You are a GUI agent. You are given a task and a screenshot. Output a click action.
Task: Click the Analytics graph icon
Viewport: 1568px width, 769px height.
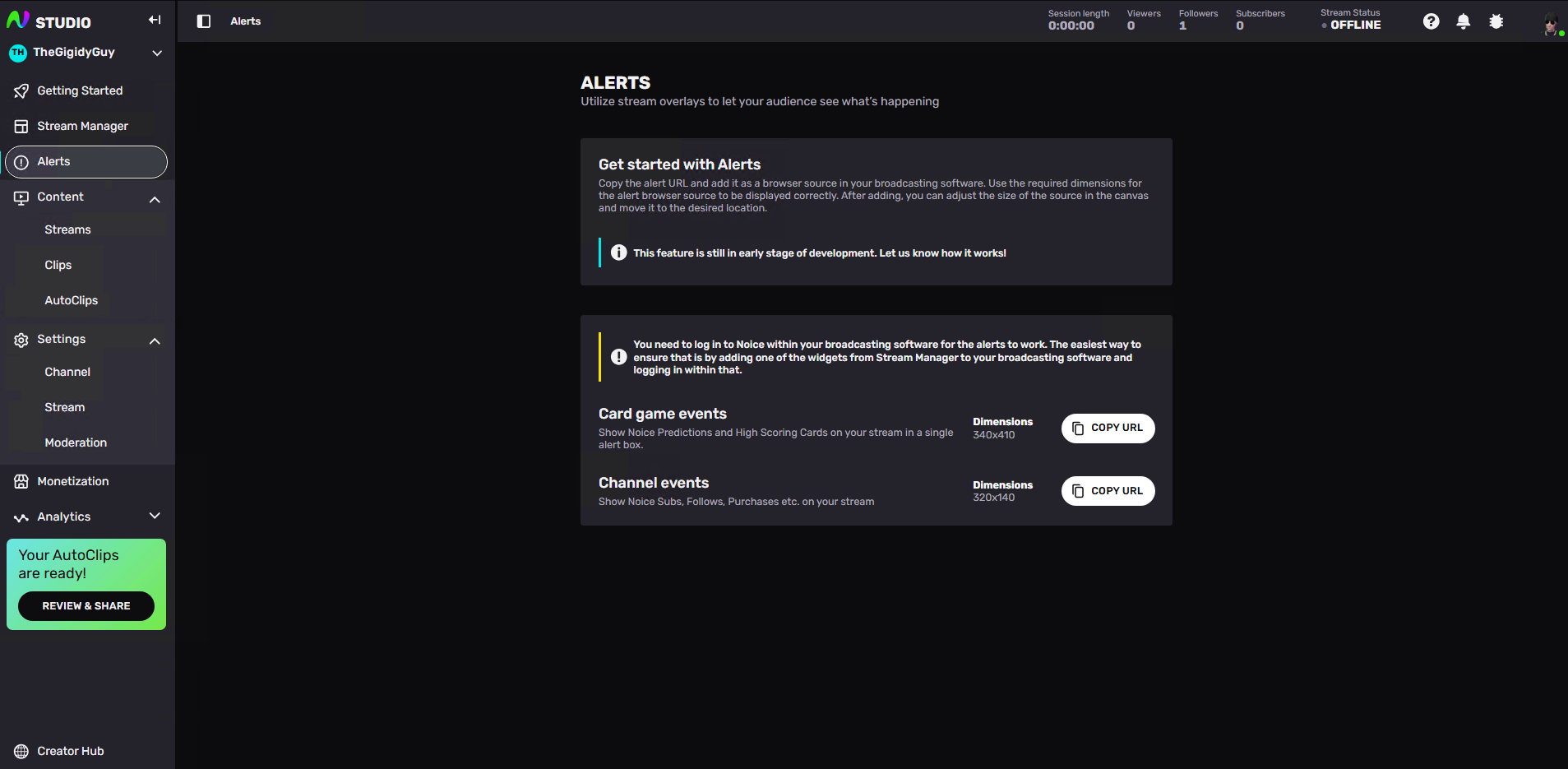[x=21, y=517]
